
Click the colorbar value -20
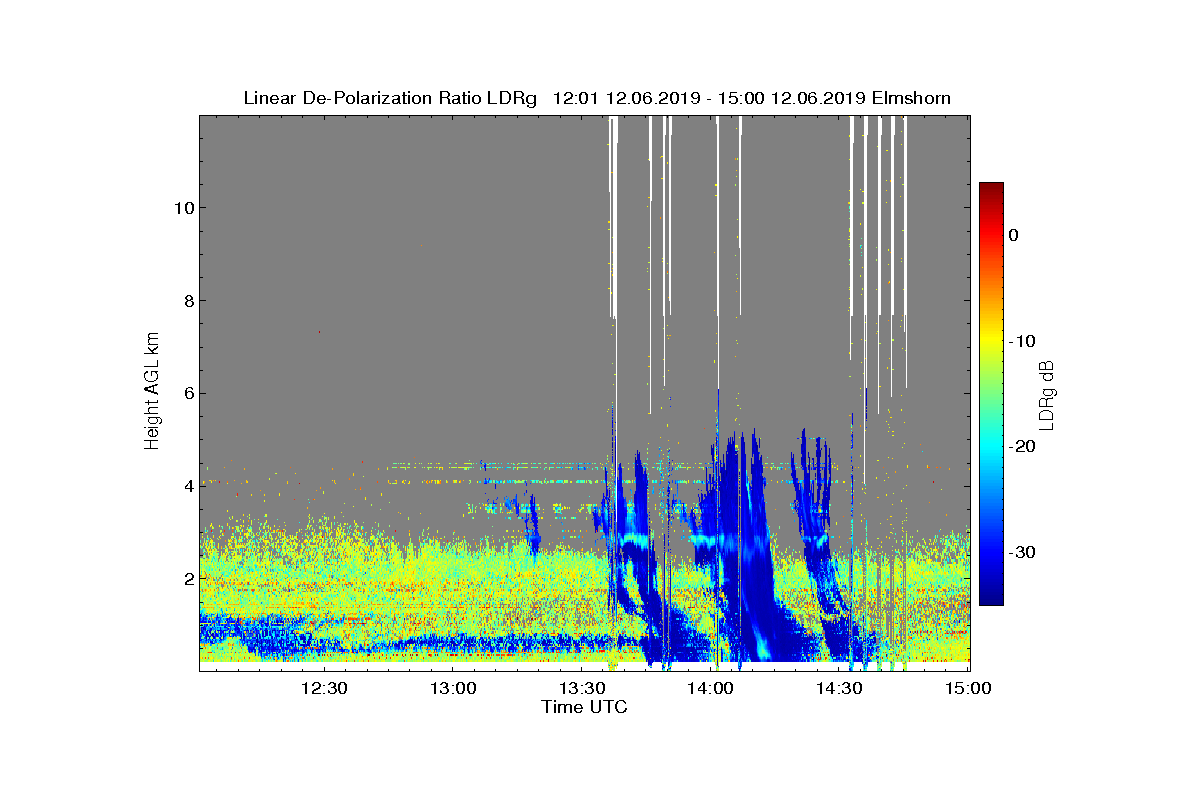(1021, 447)
